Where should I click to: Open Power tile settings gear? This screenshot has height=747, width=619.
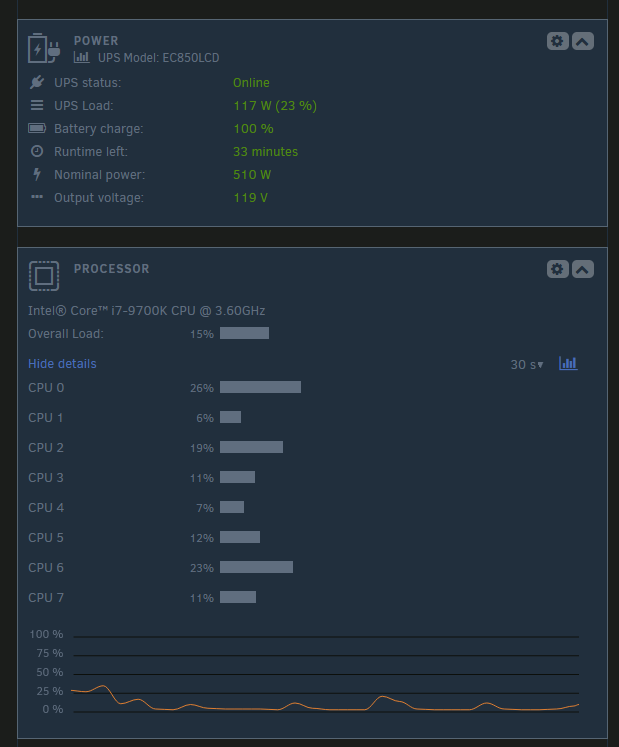click(x=557, y=41)
